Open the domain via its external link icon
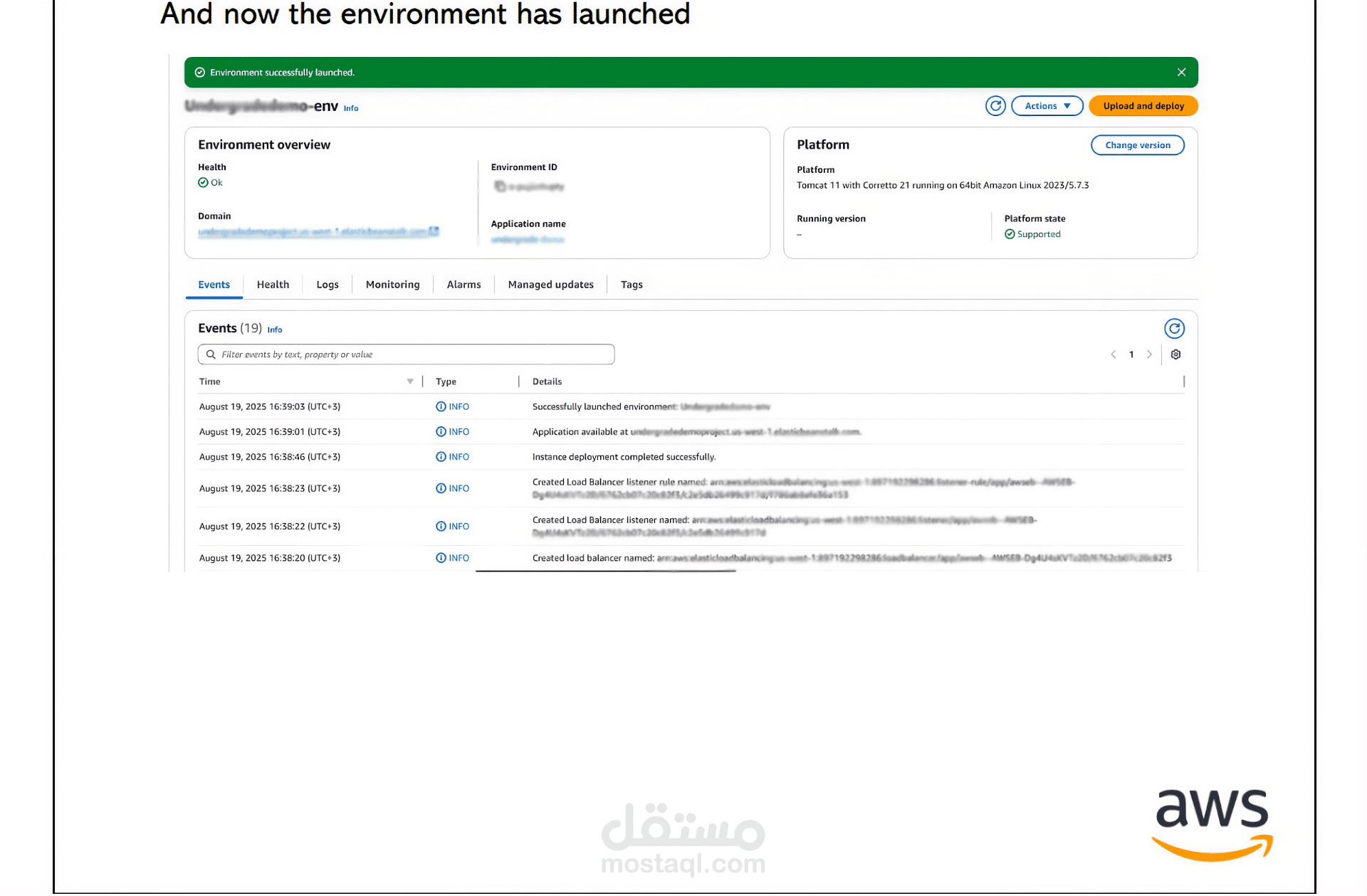The width and height of the screenshot is (1367, 896). (435, 231)
